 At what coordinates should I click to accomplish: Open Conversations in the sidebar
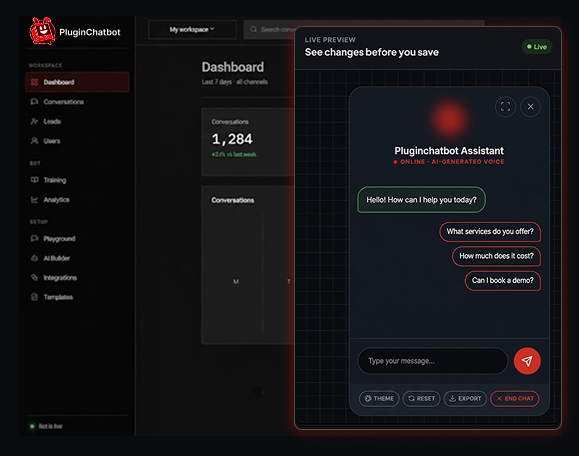pyautogui.click(x=77, y=102)
